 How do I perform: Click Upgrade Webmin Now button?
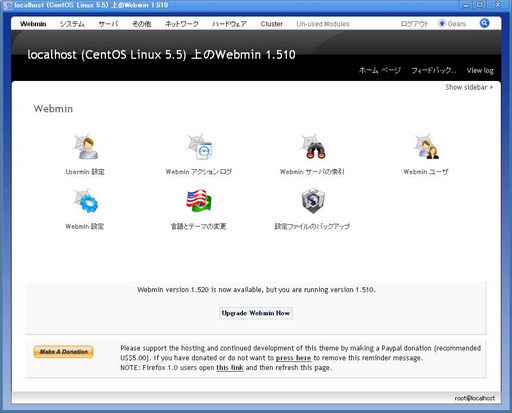click(x=256, y=313)
